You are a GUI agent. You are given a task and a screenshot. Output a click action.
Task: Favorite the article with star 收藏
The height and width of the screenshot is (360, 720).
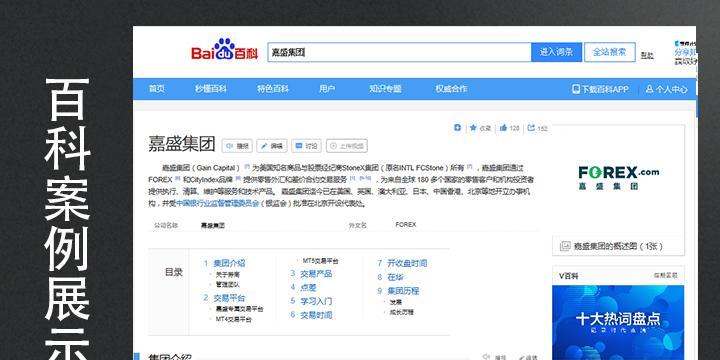click(x=480, y=128)
